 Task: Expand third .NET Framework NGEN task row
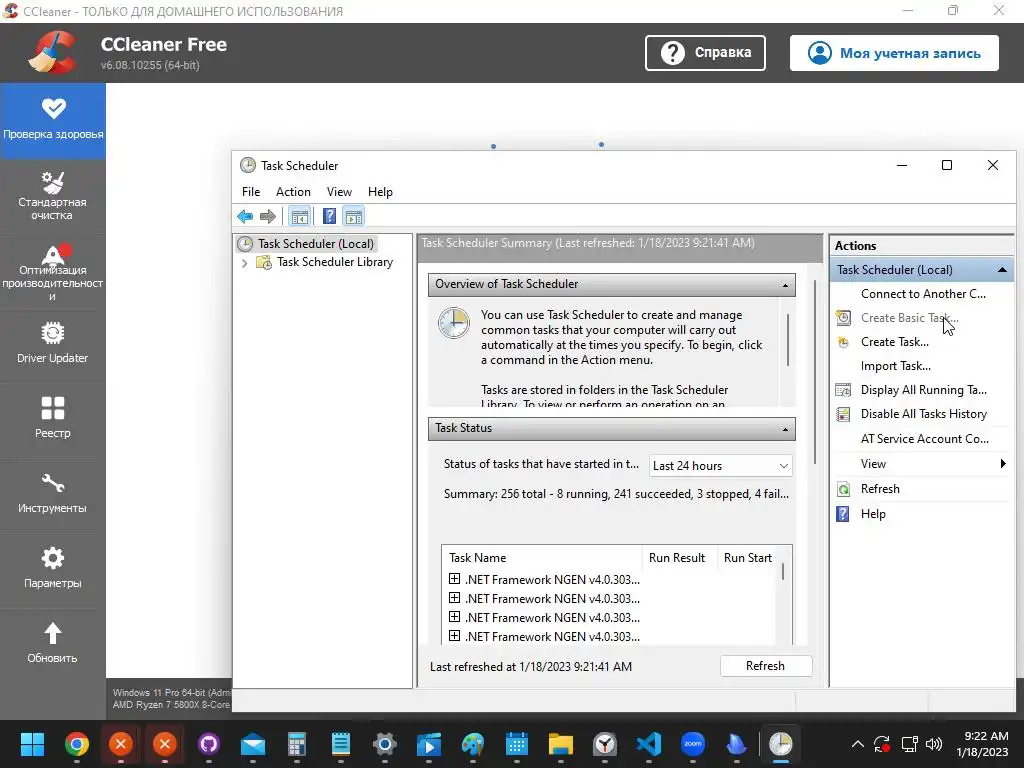[455, 616]
